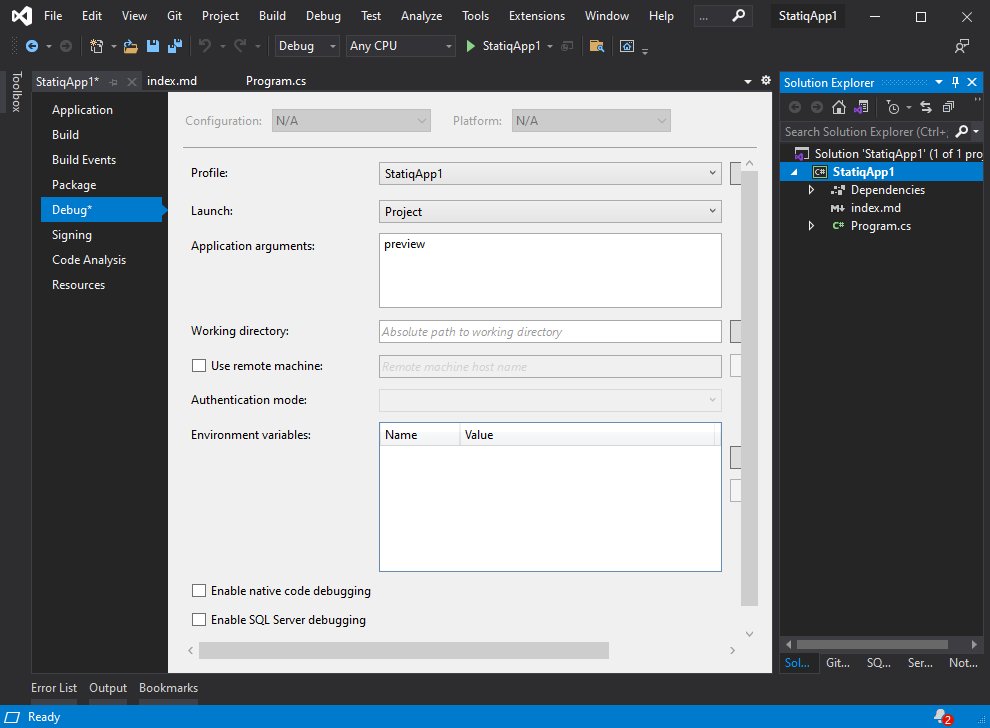Click the Pending Changes Filter clock icon
Screen dimensions: 990x728
(892, 107)
